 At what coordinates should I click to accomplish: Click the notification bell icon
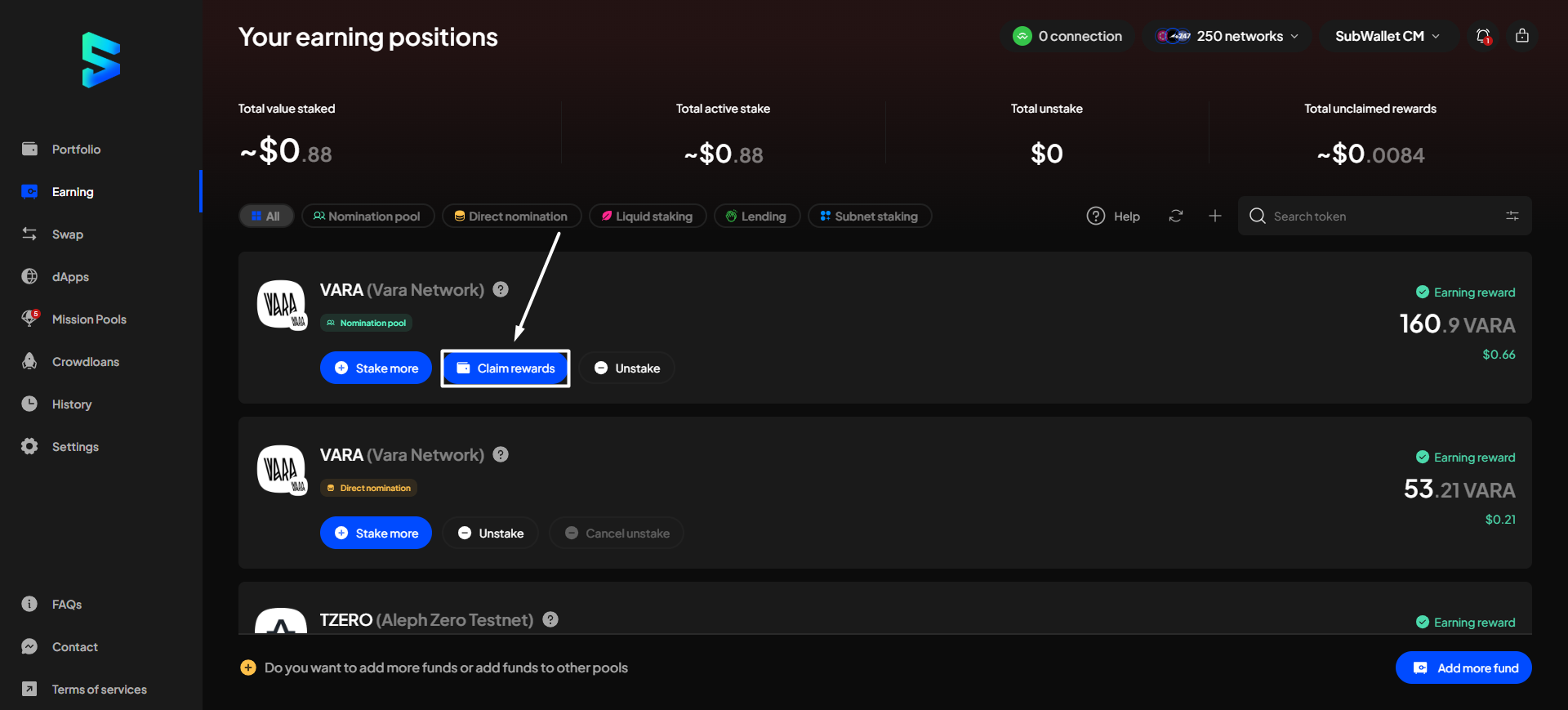pos(1483,36)
